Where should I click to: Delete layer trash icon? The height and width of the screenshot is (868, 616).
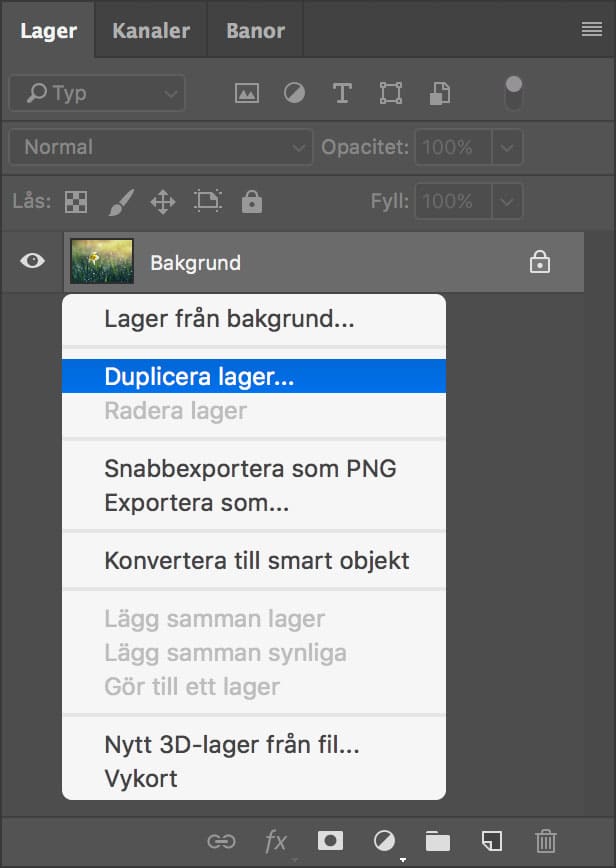tap(546, 841)
